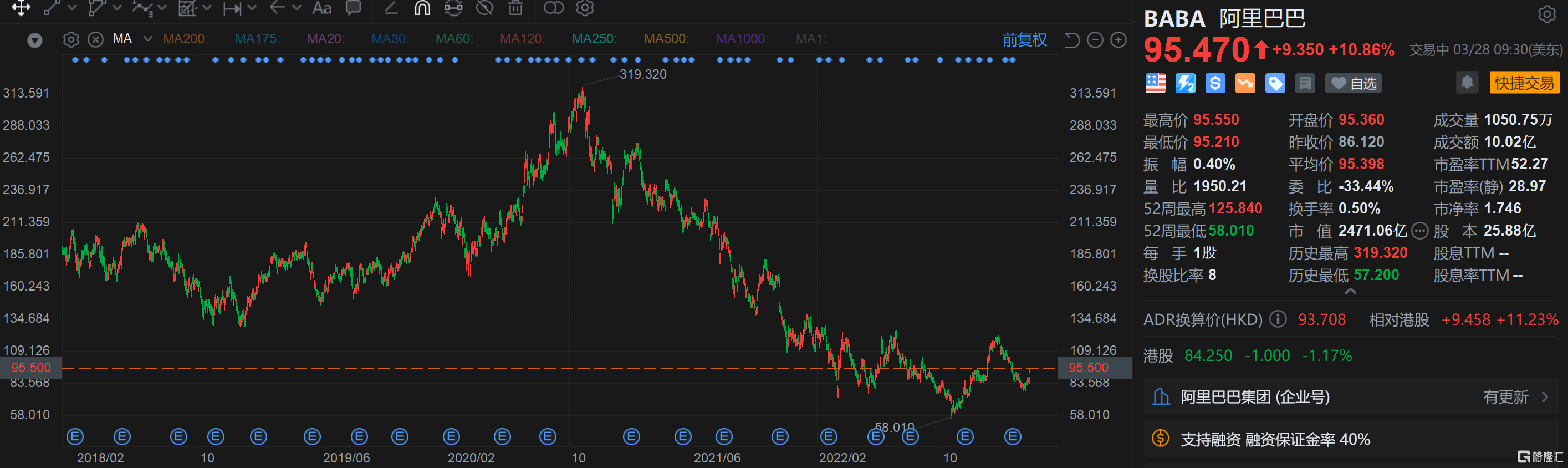Open 快捷交易 quick trade
The image size is (1568, 468).
[x=1524, y=83]
